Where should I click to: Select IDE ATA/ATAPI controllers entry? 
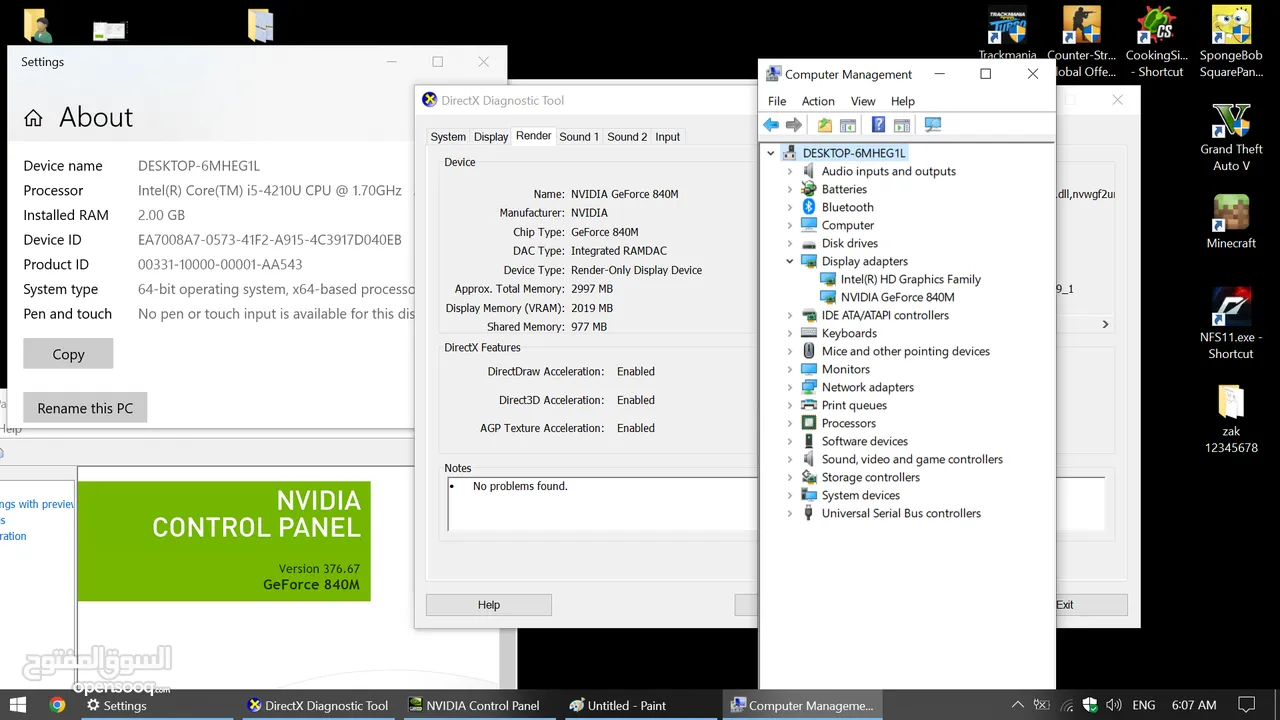[885, 315]
